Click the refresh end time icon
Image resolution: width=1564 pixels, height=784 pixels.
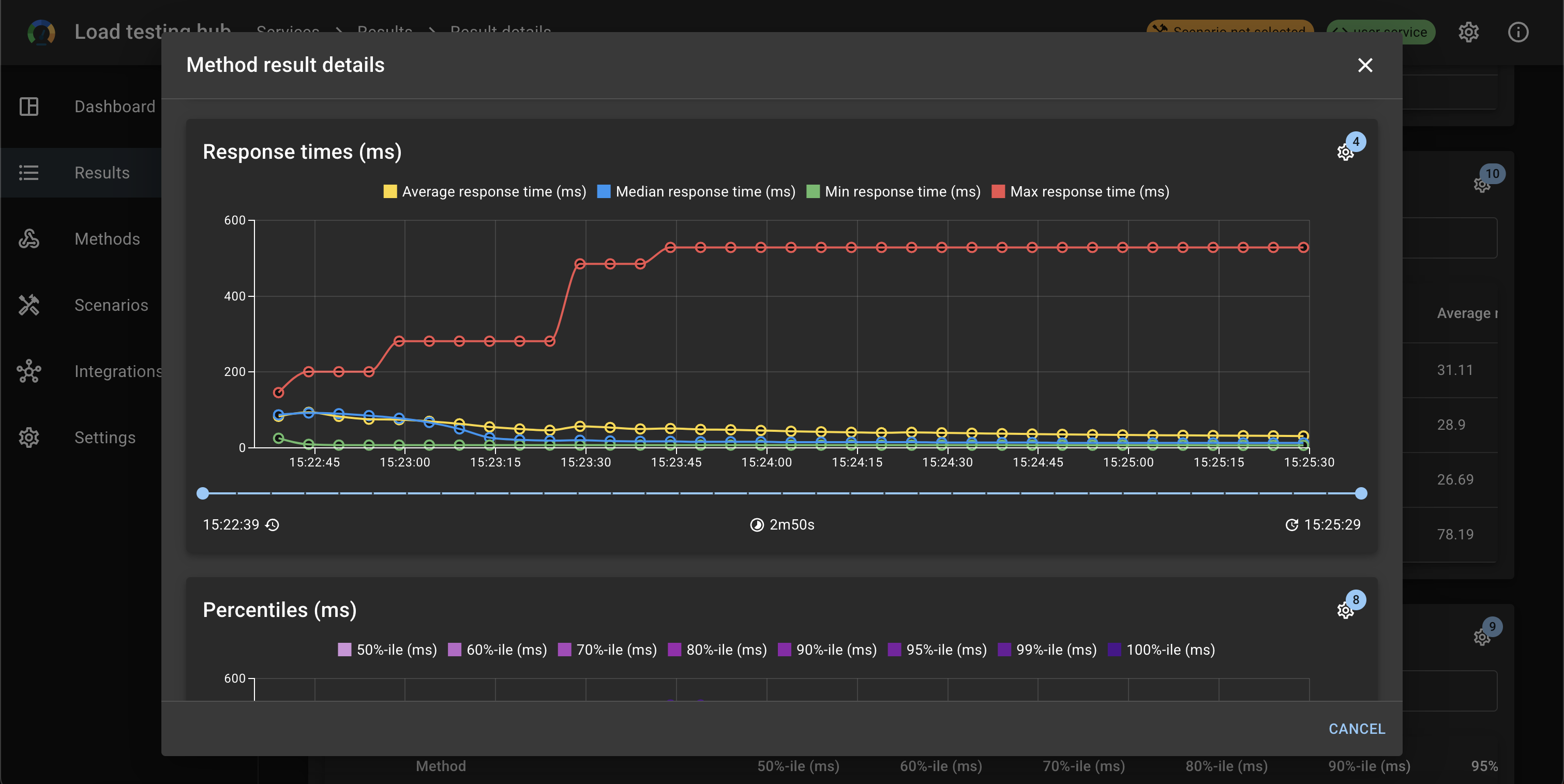(x=1292, y=525)
